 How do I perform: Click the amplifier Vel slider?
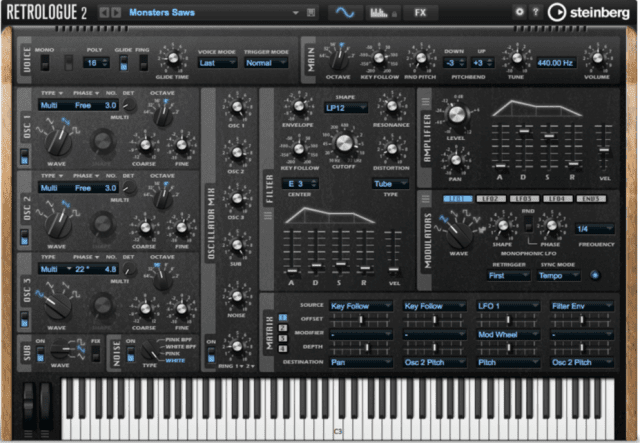[604, 150]
